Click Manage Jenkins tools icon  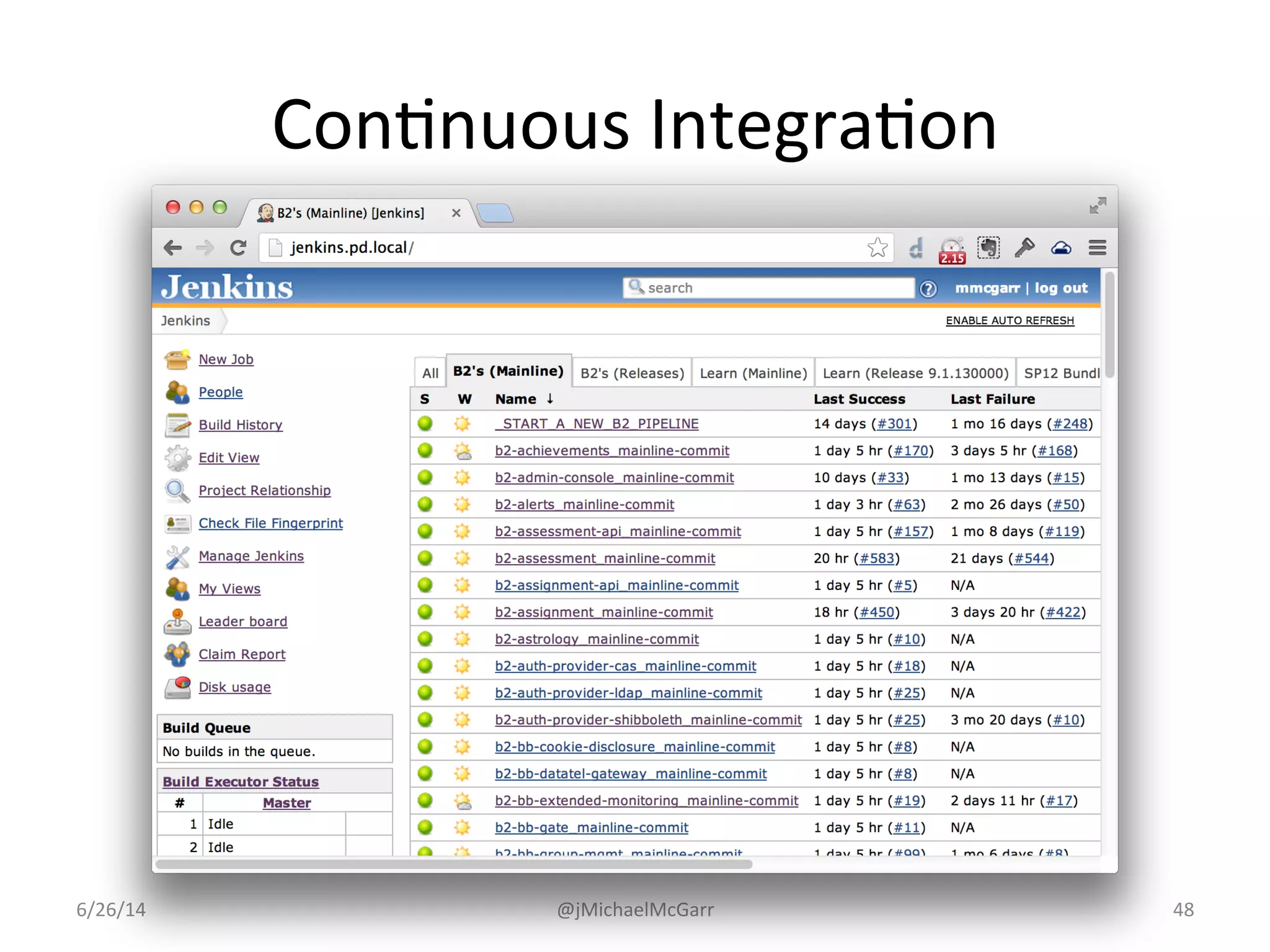point(177,557)
